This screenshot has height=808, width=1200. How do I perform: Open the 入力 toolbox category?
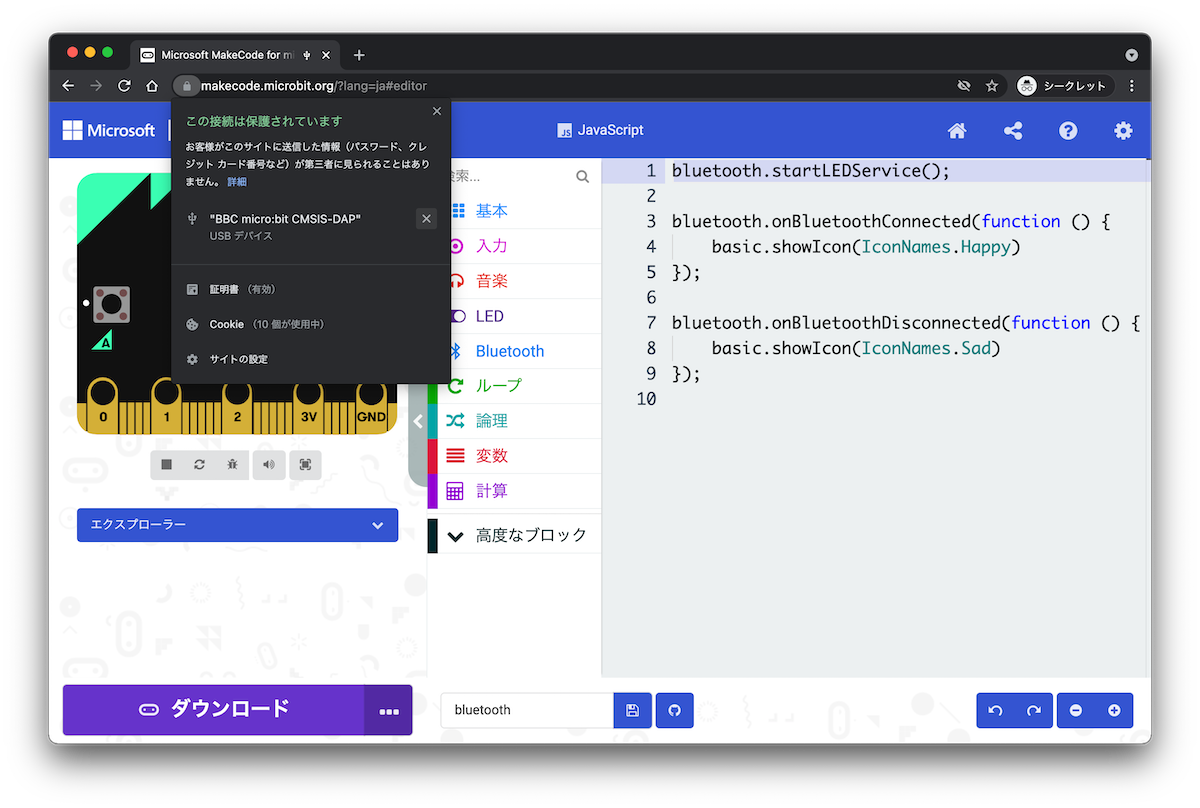514,246
